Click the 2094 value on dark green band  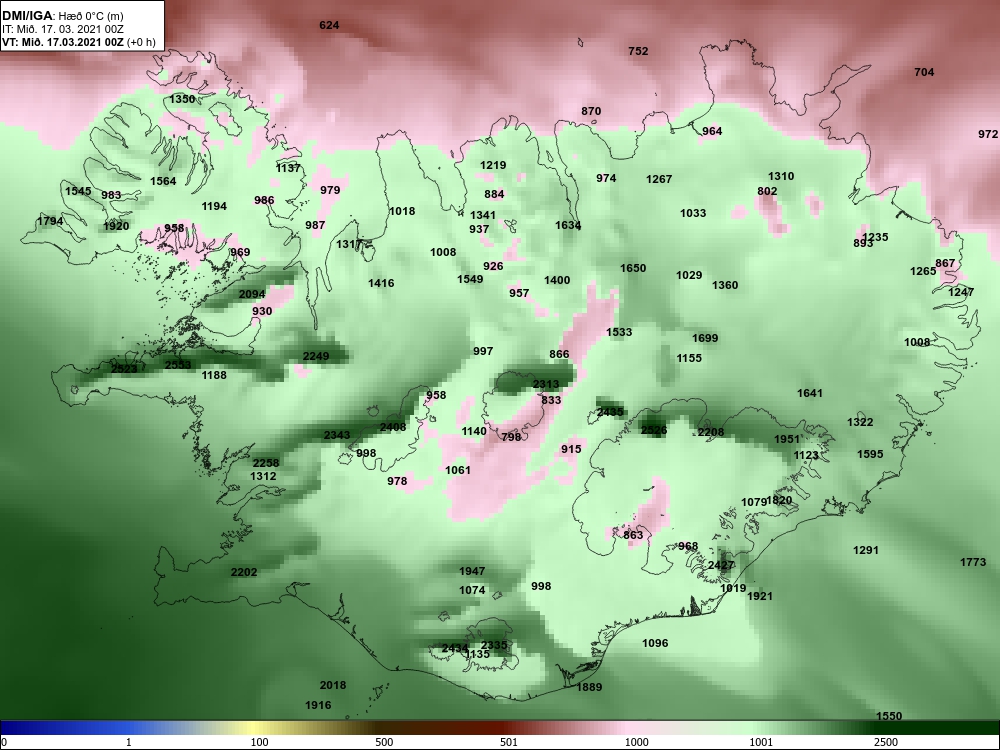pyautogui.click(x=252, y=294)
